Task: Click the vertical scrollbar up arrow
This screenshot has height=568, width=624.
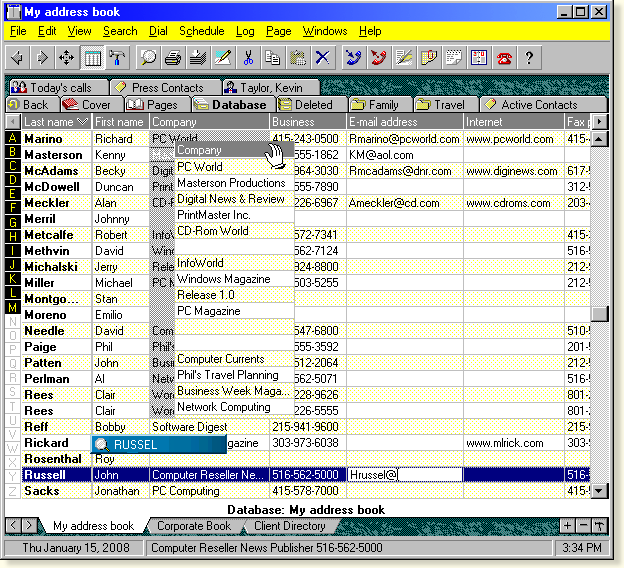Action: [599, 139]
